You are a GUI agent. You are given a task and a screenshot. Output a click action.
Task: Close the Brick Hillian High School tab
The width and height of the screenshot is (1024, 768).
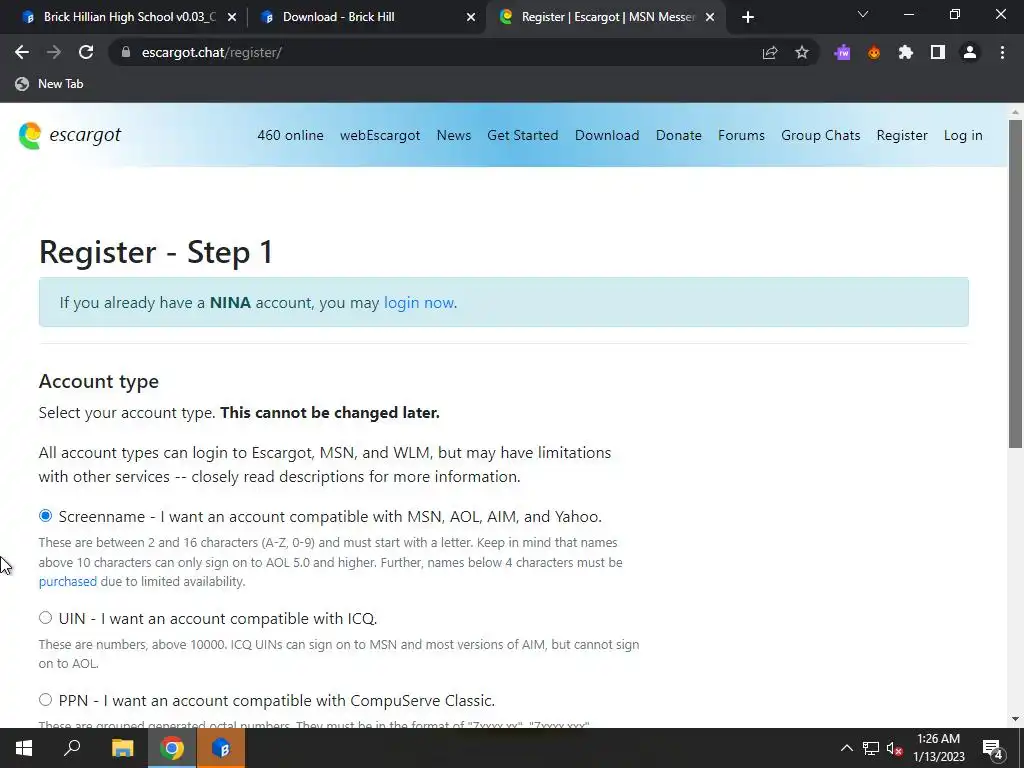pos(231,17)
